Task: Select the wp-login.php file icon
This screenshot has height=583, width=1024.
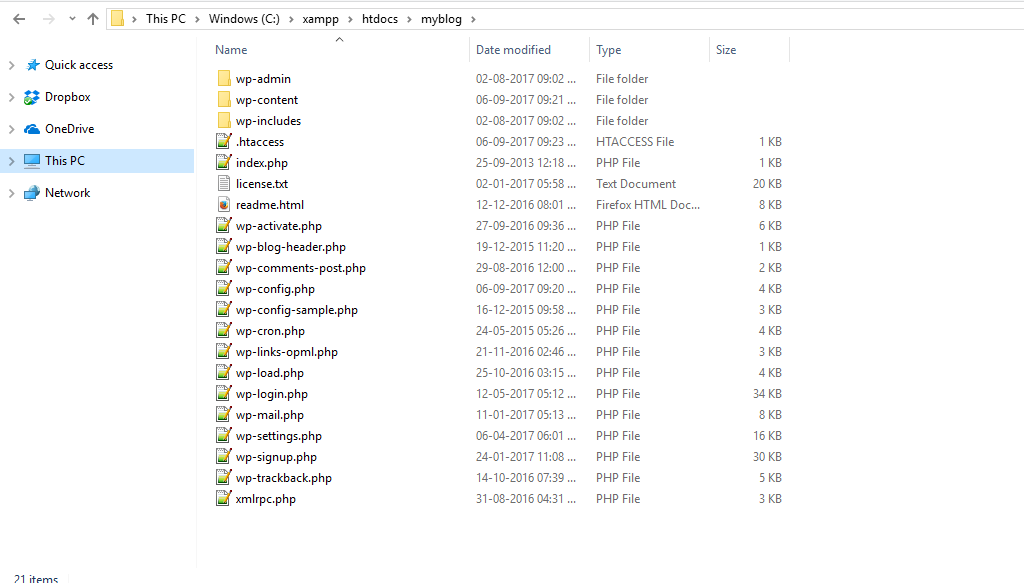Action: (x=223, y=393)
